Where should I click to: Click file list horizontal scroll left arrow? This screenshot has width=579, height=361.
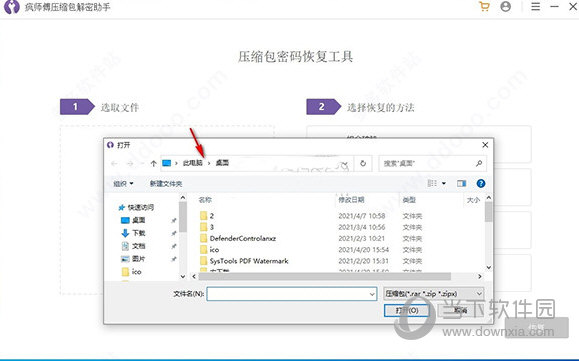pyautogui.click(x=194, y=276)
